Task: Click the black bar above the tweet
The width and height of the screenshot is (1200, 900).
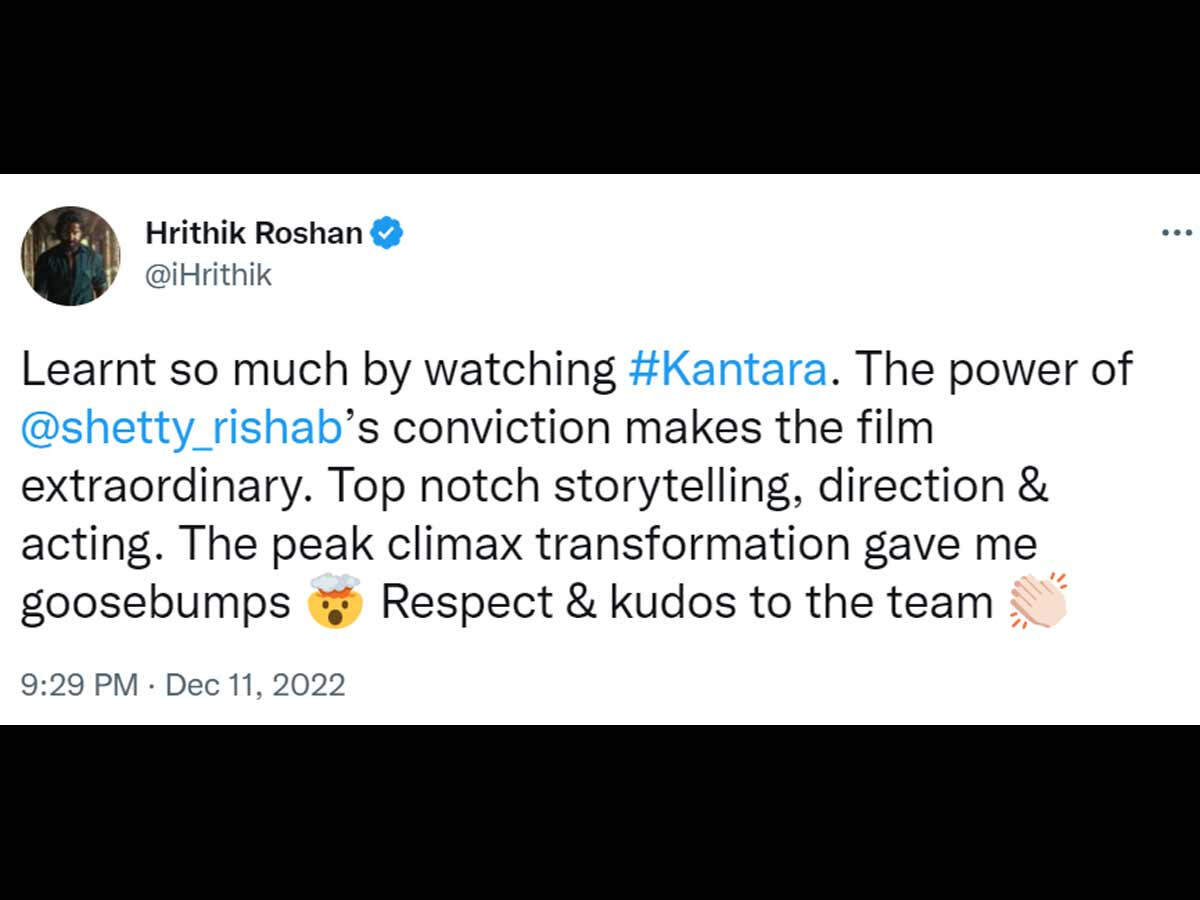Action: [x=600, y=87]
